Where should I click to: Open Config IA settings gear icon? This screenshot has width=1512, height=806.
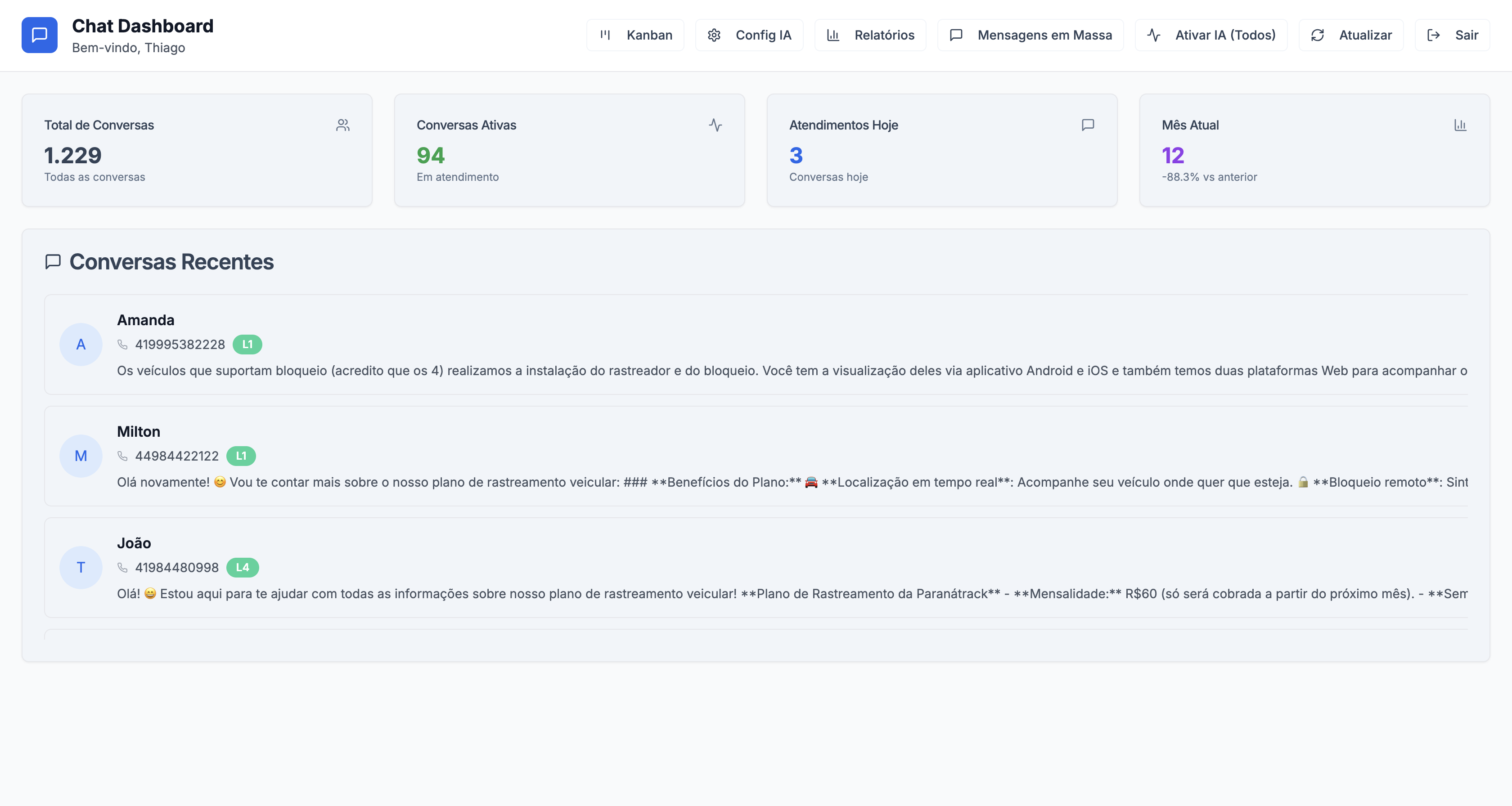(x=715, y=35)
